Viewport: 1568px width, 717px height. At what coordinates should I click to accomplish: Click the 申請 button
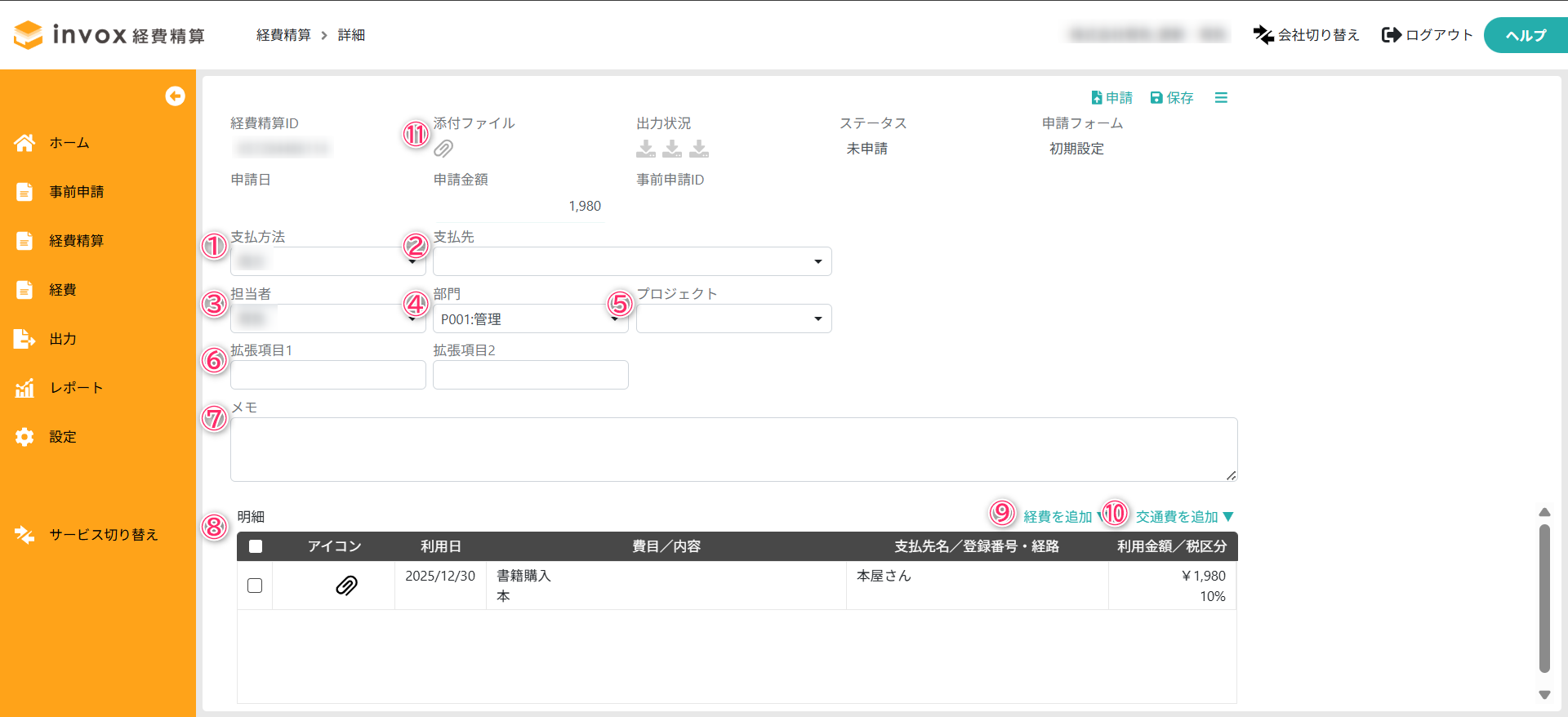1111,98
